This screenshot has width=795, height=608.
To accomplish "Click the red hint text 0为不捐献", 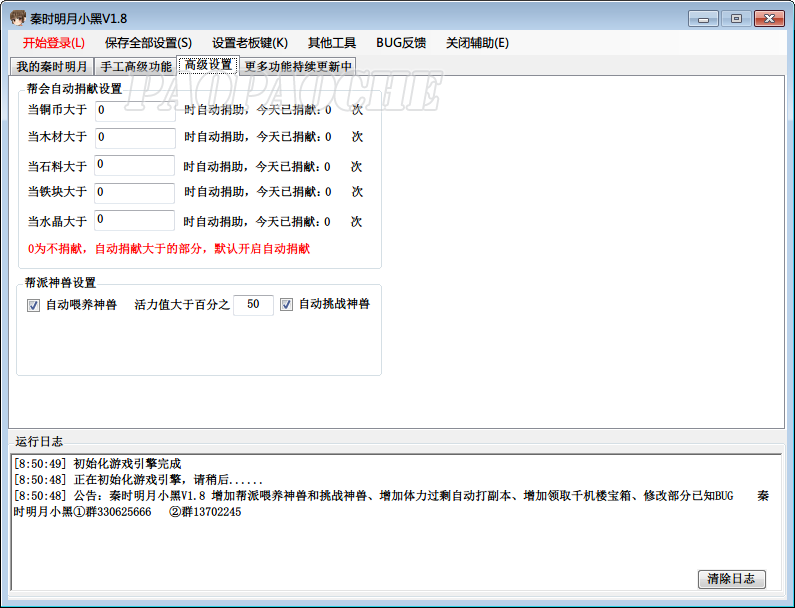I will [x=168, y=249].
